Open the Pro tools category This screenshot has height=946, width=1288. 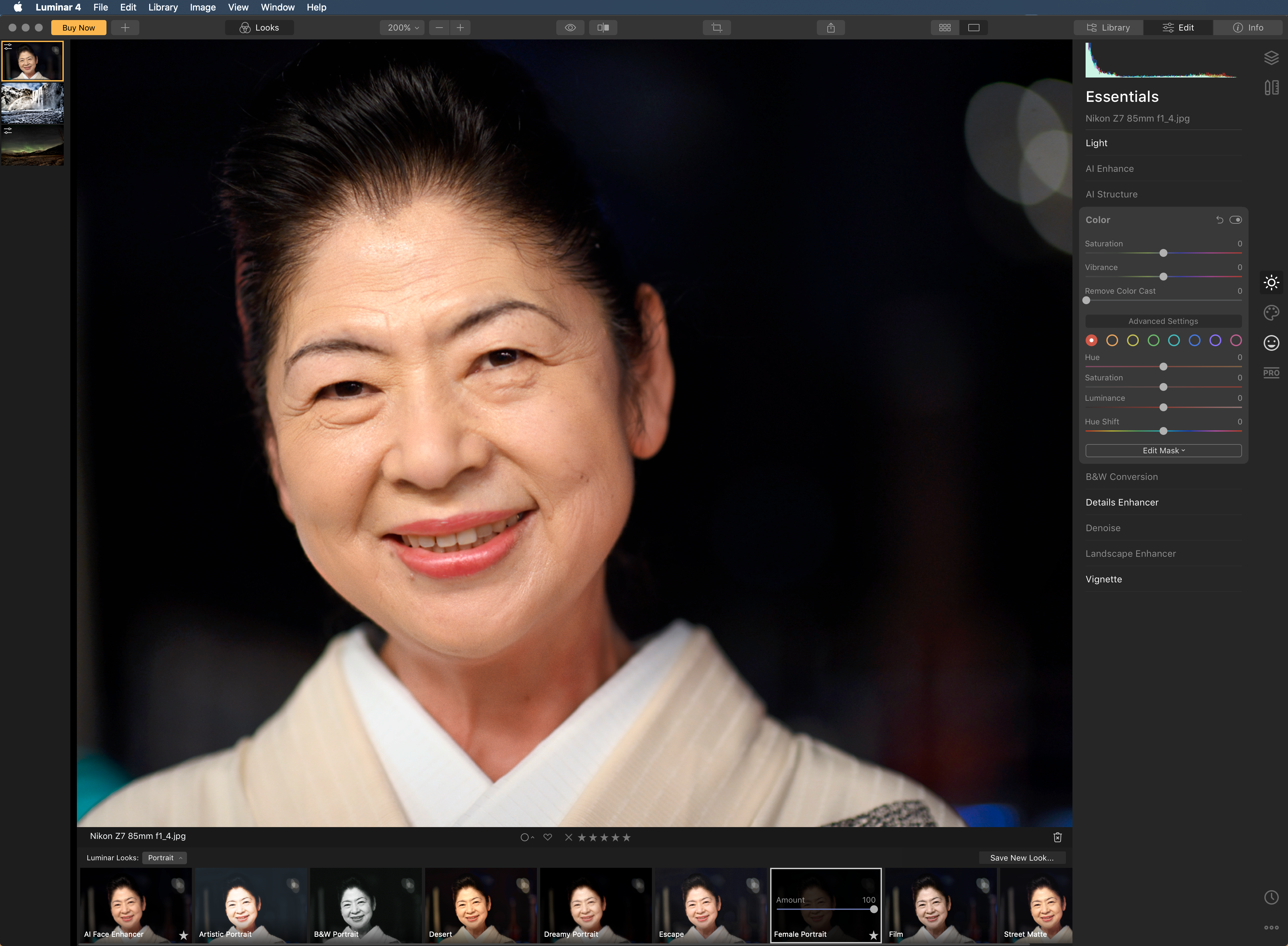tap(1271, 373)
